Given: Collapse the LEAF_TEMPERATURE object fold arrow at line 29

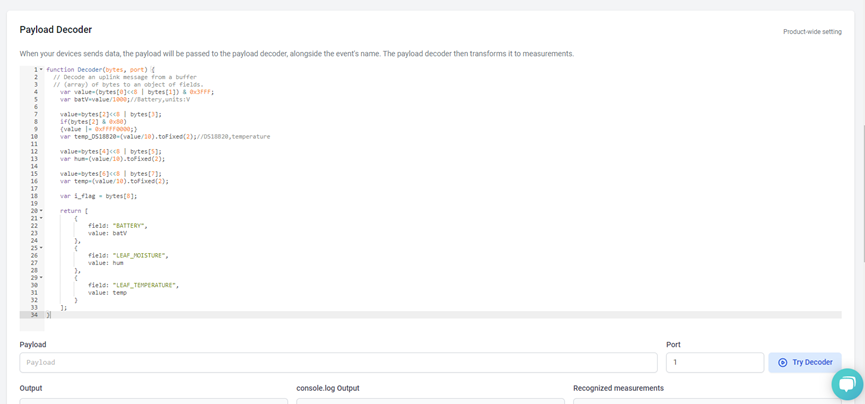Looking at the screenshot, I should [41, 278].
